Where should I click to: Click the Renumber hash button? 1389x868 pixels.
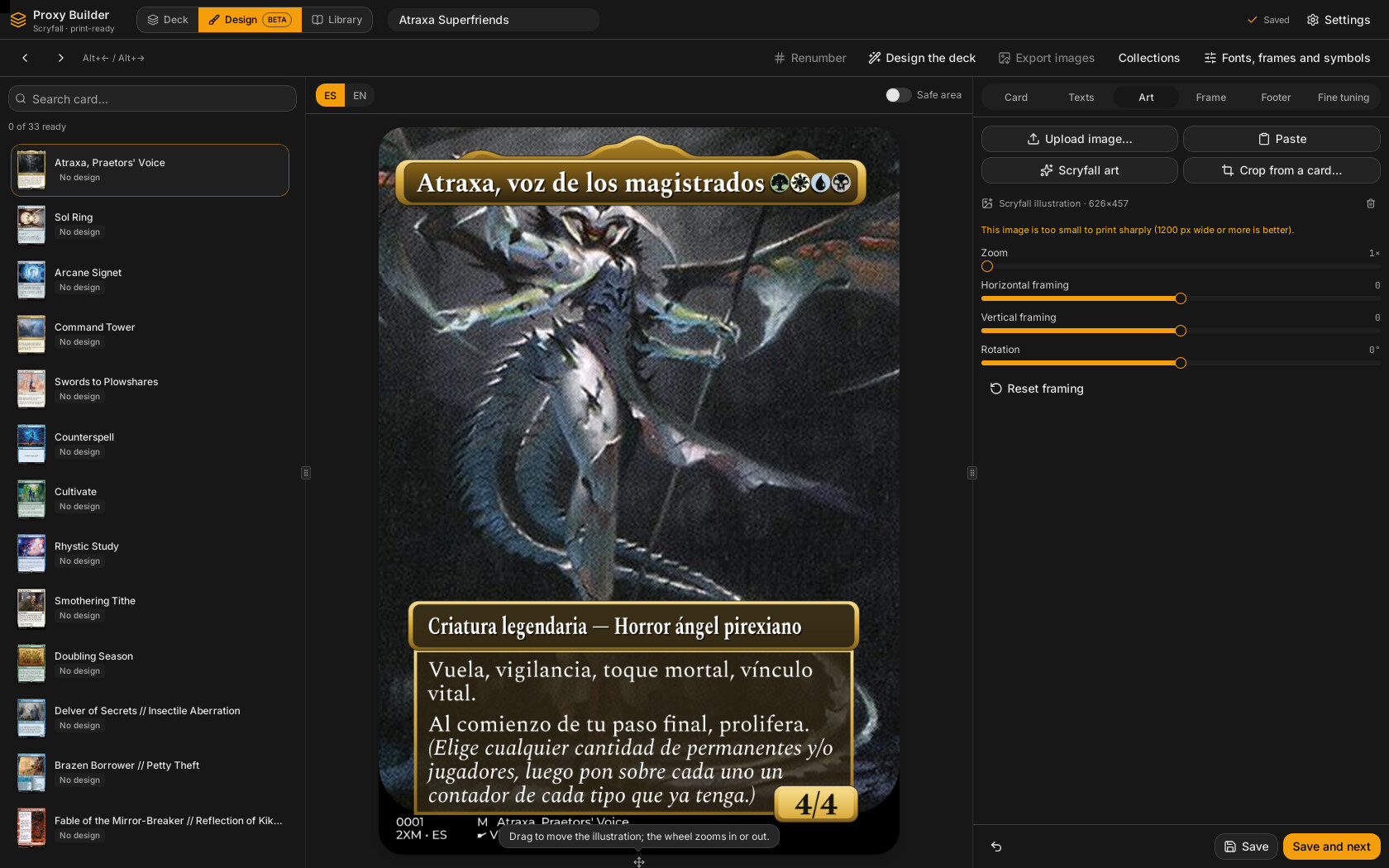click(809, 58)
